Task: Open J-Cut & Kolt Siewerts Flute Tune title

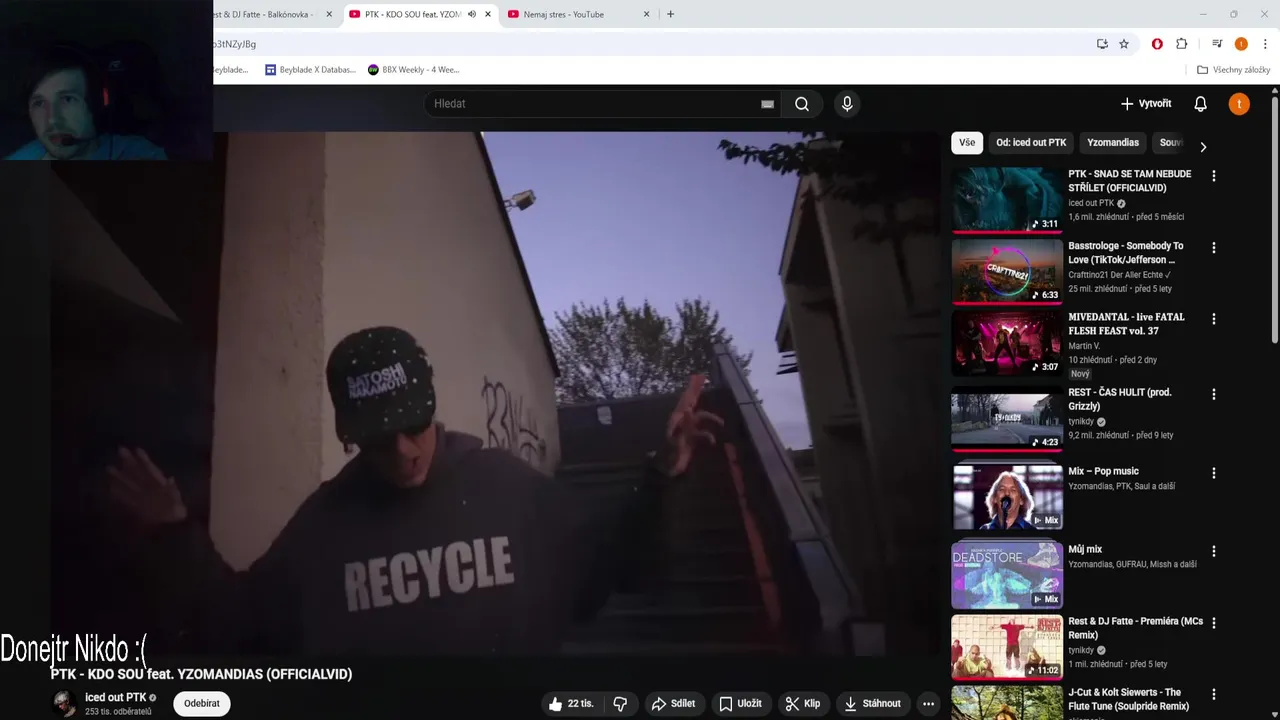Action: (x=1128, y=699)
